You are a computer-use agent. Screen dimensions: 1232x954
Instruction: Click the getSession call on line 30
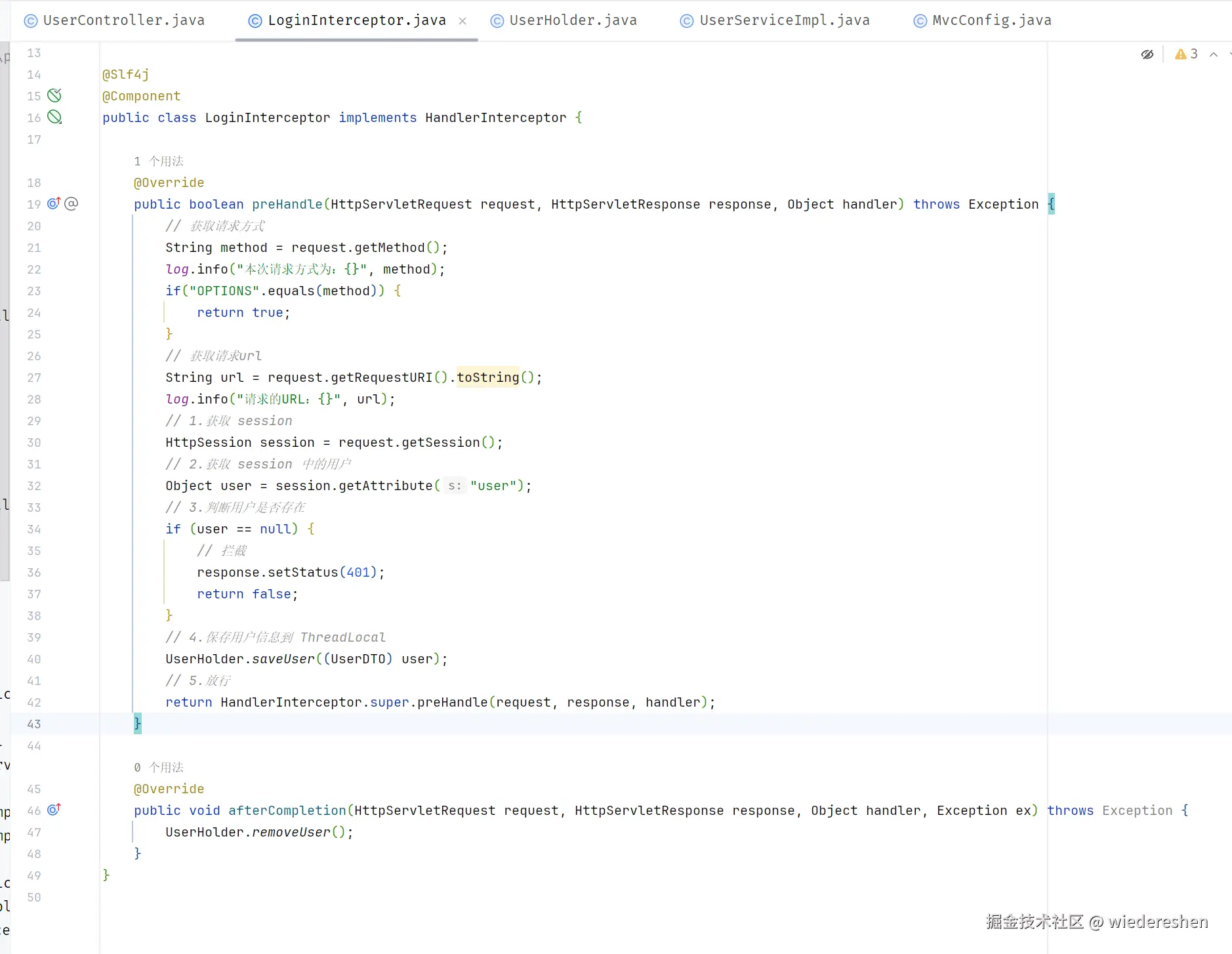click(x=441, y=442)
